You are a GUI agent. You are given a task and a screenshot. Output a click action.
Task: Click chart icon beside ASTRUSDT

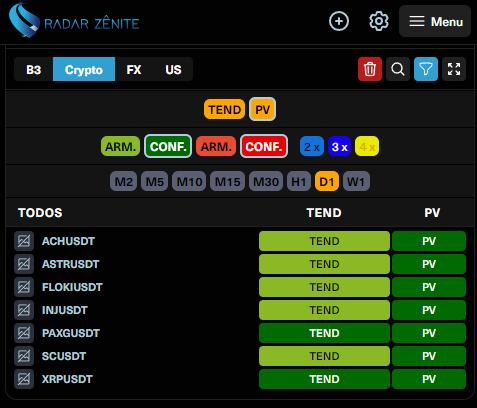pyautogui.click(x=24, y=264)
